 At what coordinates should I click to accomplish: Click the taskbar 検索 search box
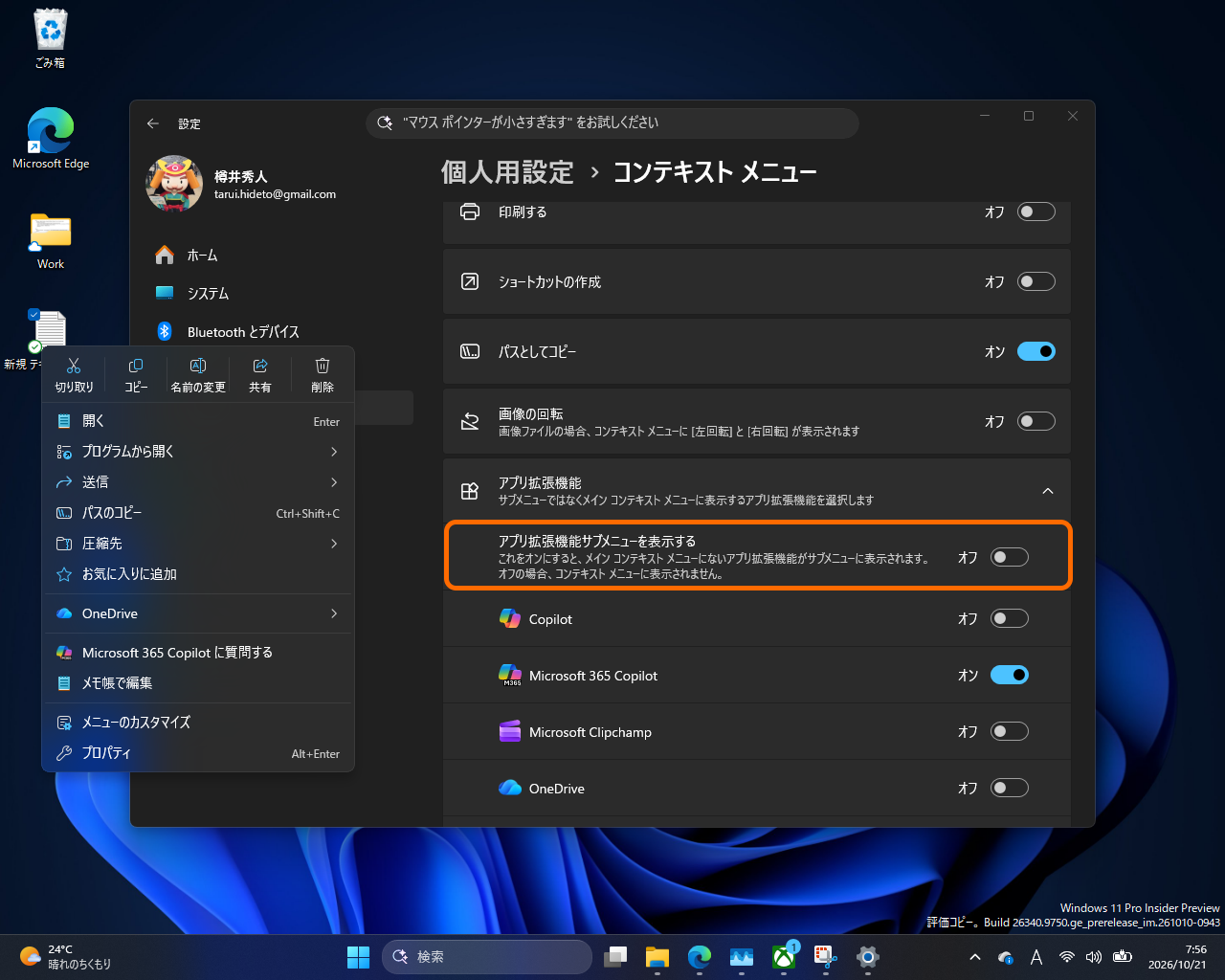coord(487,956)
